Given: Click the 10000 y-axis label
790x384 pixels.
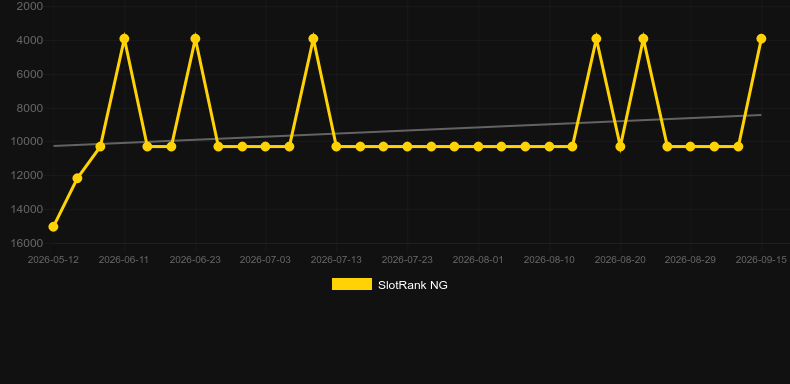Looking at the screenshot, I should [x=27, y=142].
